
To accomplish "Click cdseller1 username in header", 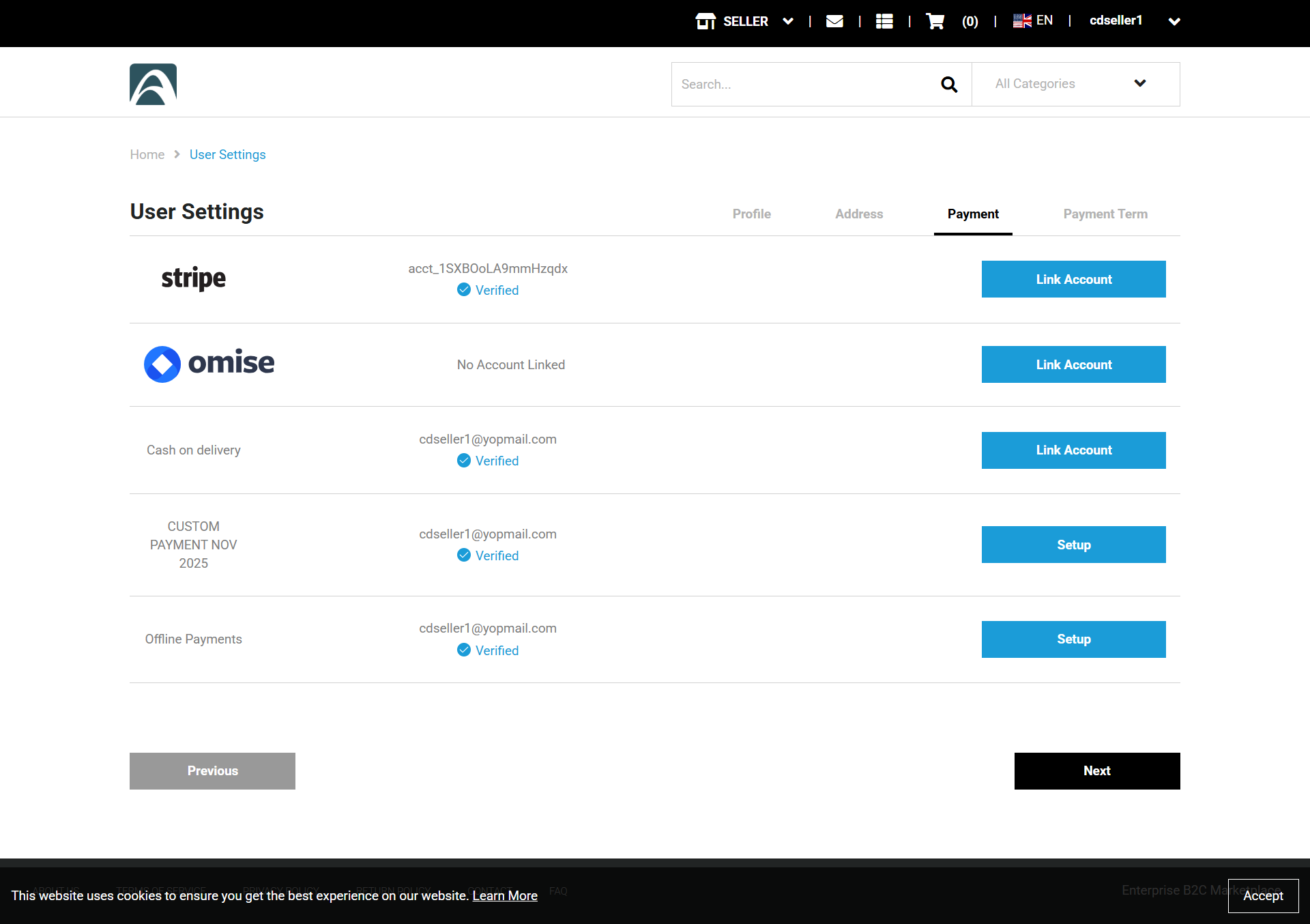I will (x=1116, y=20).
